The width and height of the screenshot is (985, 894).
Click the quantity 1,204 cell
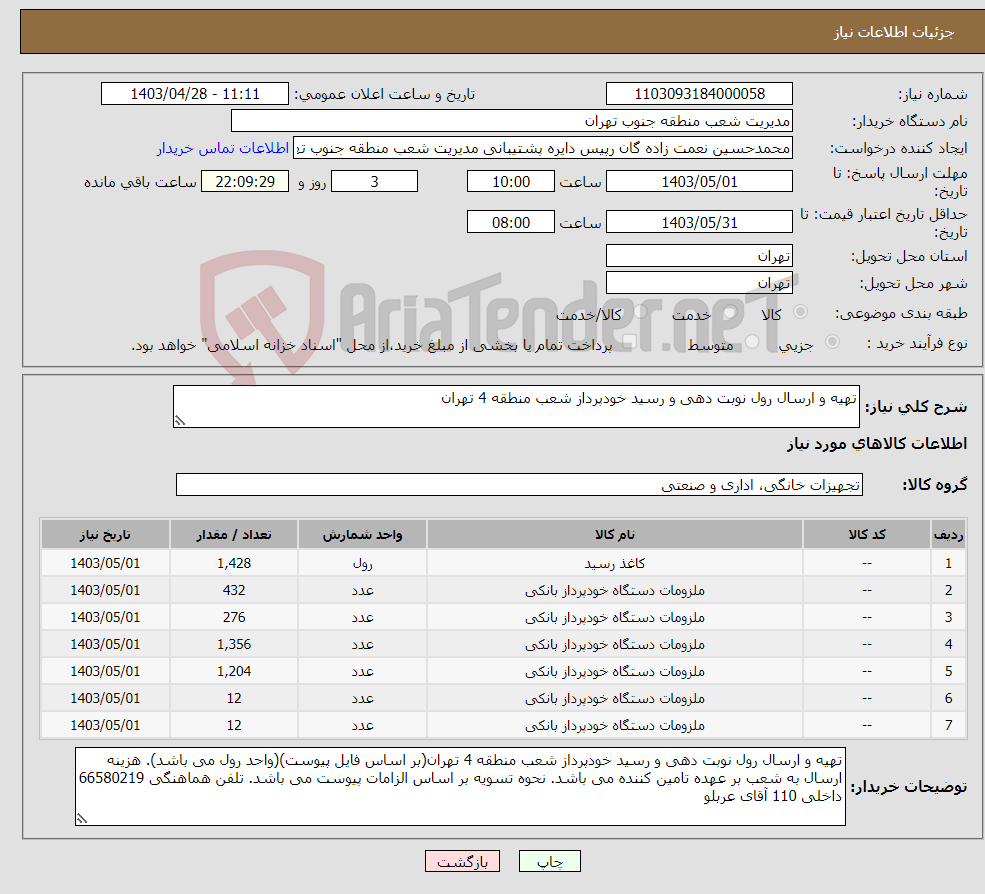[234, 672]
